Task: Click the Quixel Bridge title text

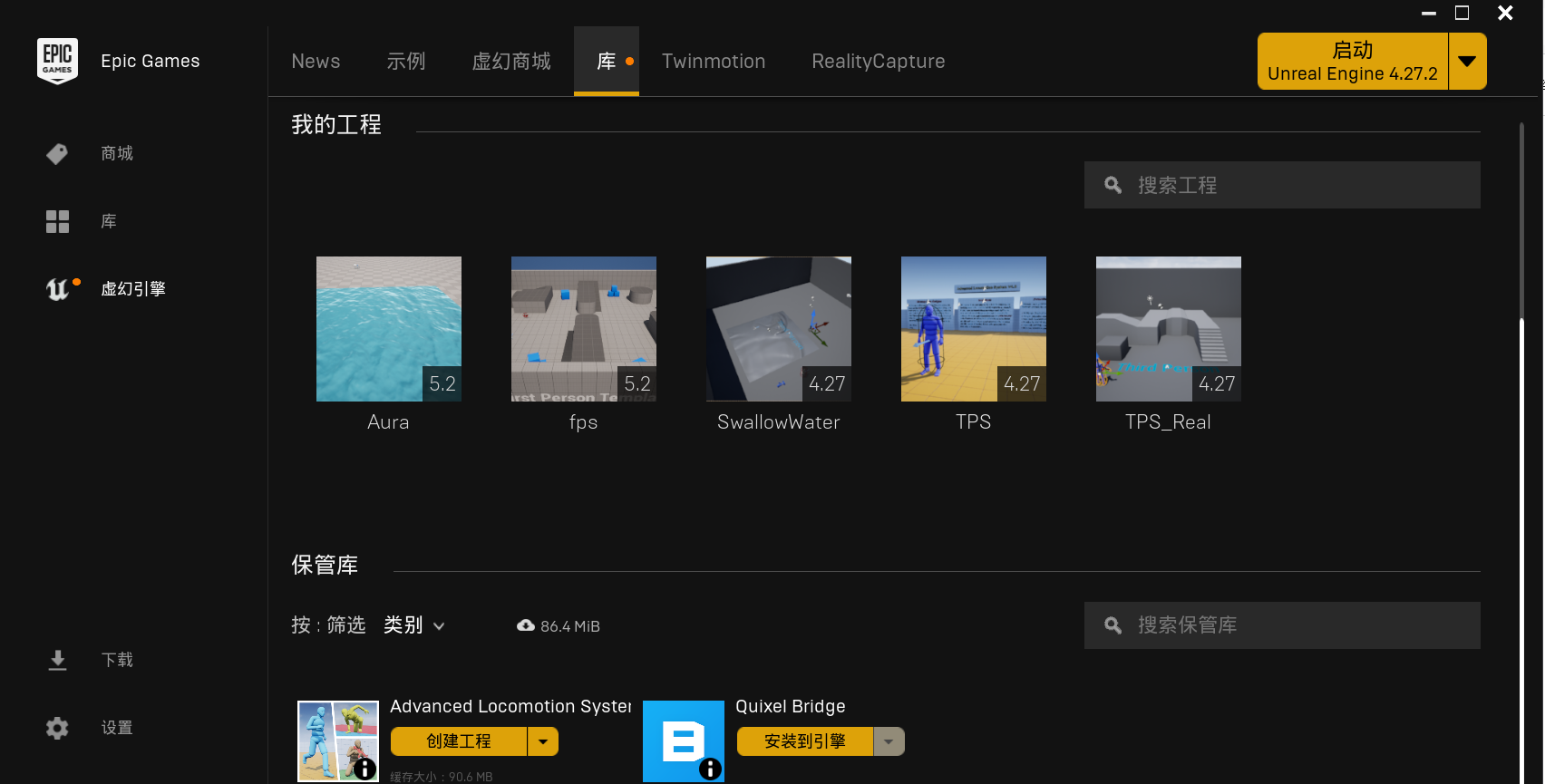Action: (791, 706)
